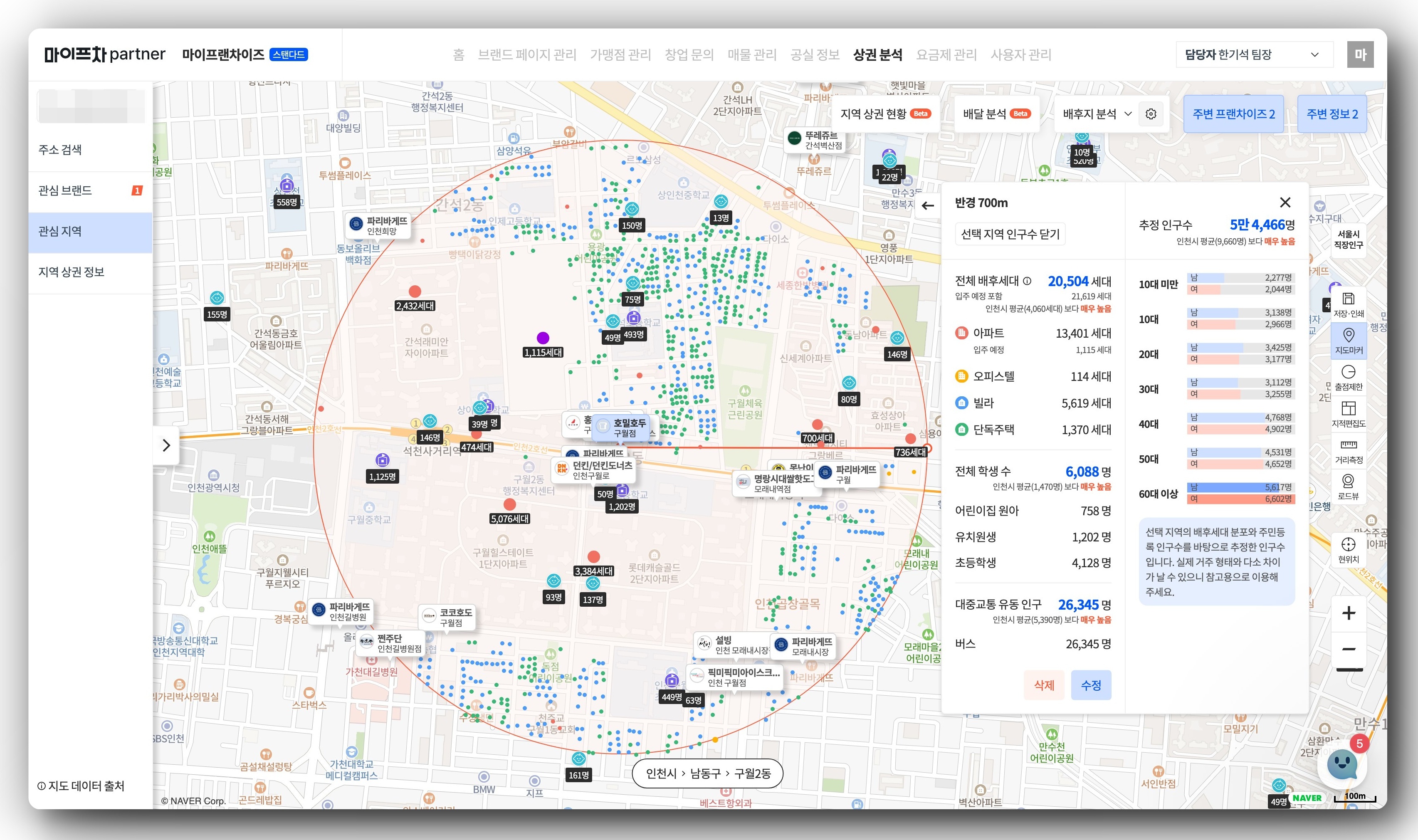The width and height of the screenshot is (1418, 840).
Task: Click the back arrow beside the panel
Action: coord(927,205)
